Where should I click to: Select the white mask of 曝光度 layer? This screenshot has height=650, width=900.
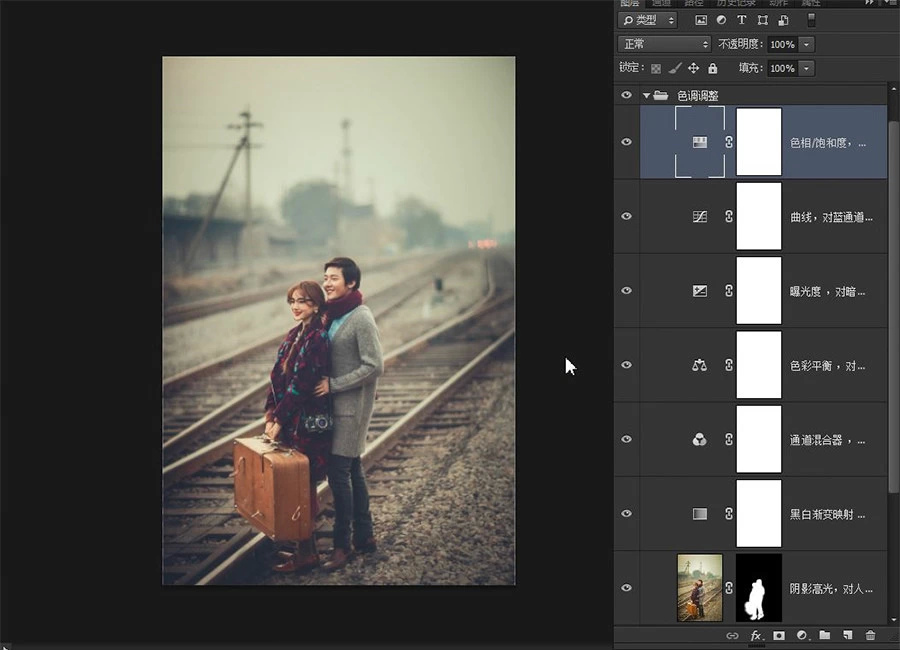point(759,291)
